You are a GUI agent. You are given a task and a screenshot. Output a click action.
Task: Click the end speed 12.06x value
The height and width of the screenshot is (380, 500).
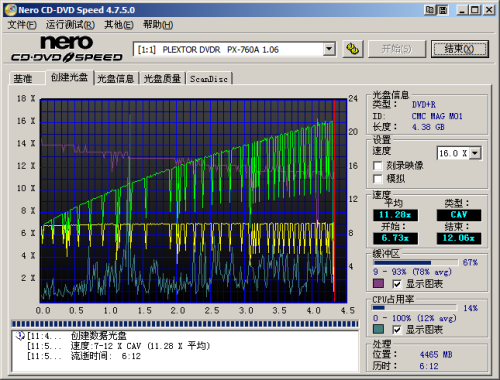(x=459, y=238)
